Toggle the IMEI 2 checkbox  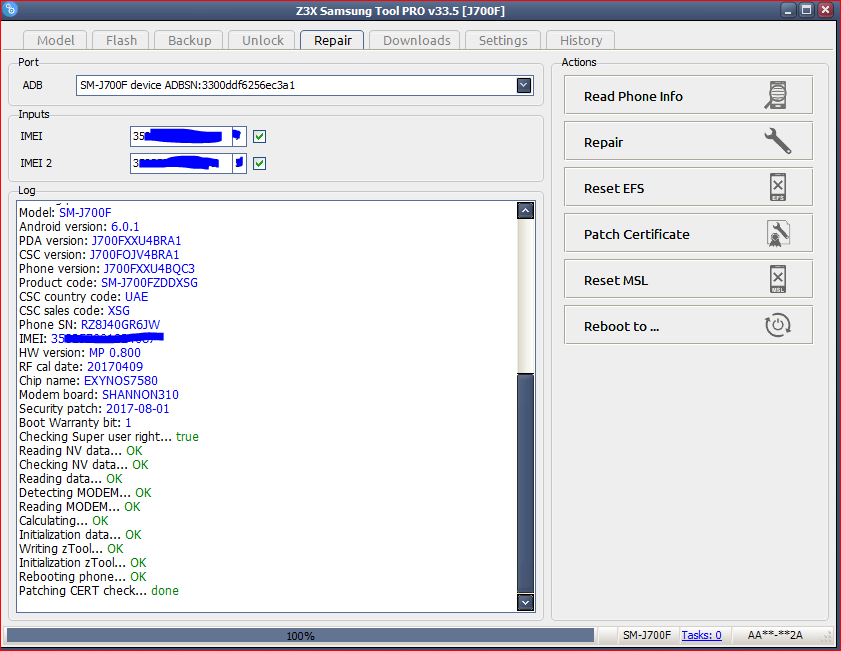[259, 163]
